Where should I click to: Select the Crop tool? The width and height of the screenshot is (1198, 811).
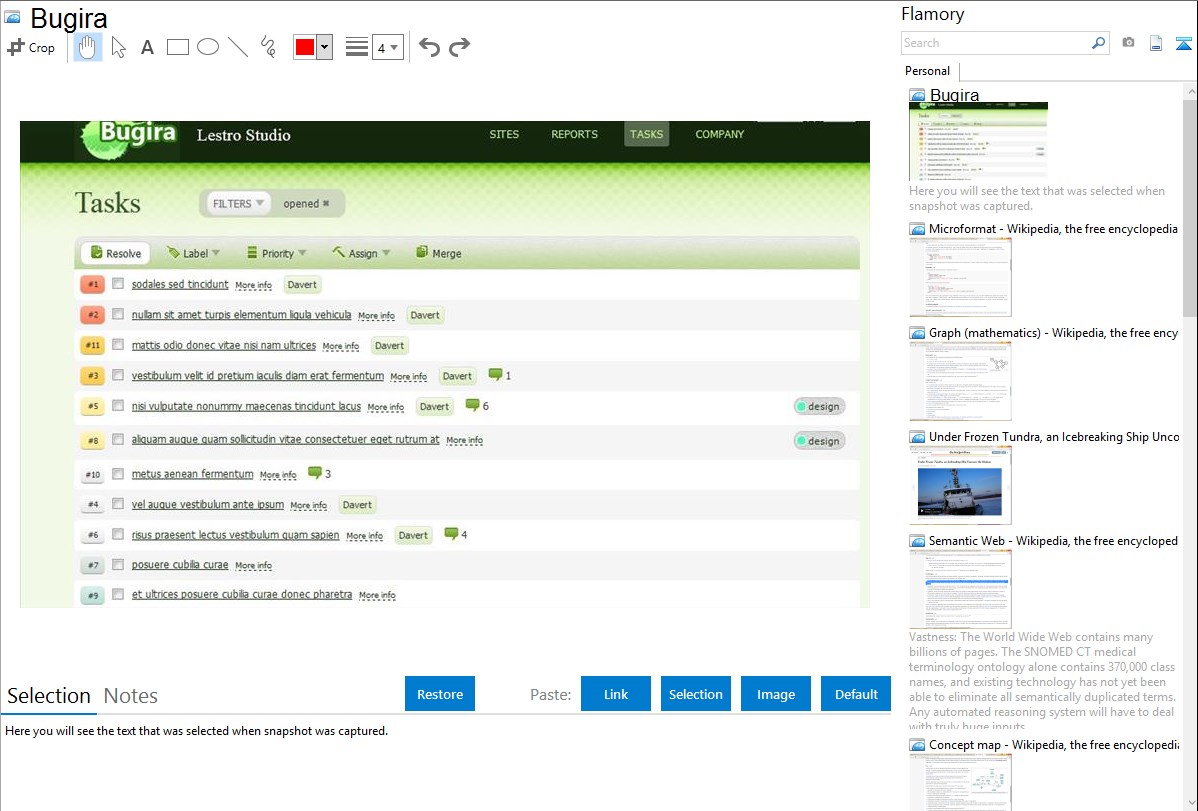[x=31, y=47]
